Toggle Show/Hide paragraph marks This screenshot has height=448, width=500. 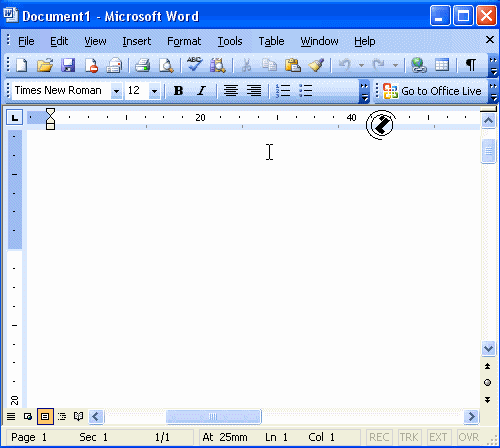coord(470,65)
